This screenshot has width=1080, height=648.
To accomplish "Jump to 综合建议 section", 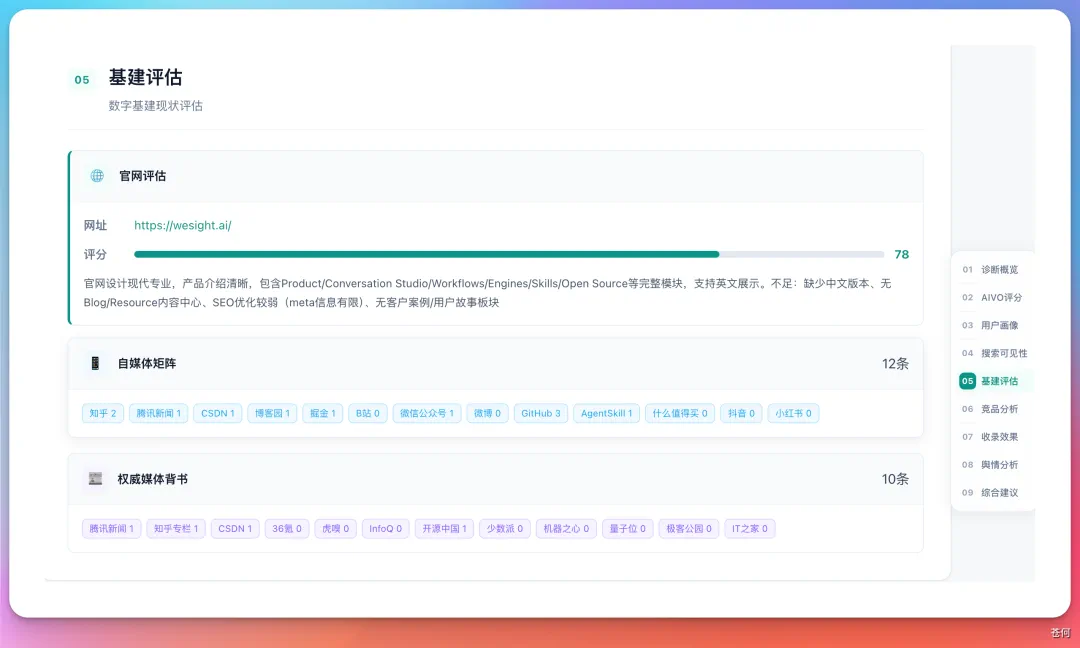I will click(x=990, y=492).
